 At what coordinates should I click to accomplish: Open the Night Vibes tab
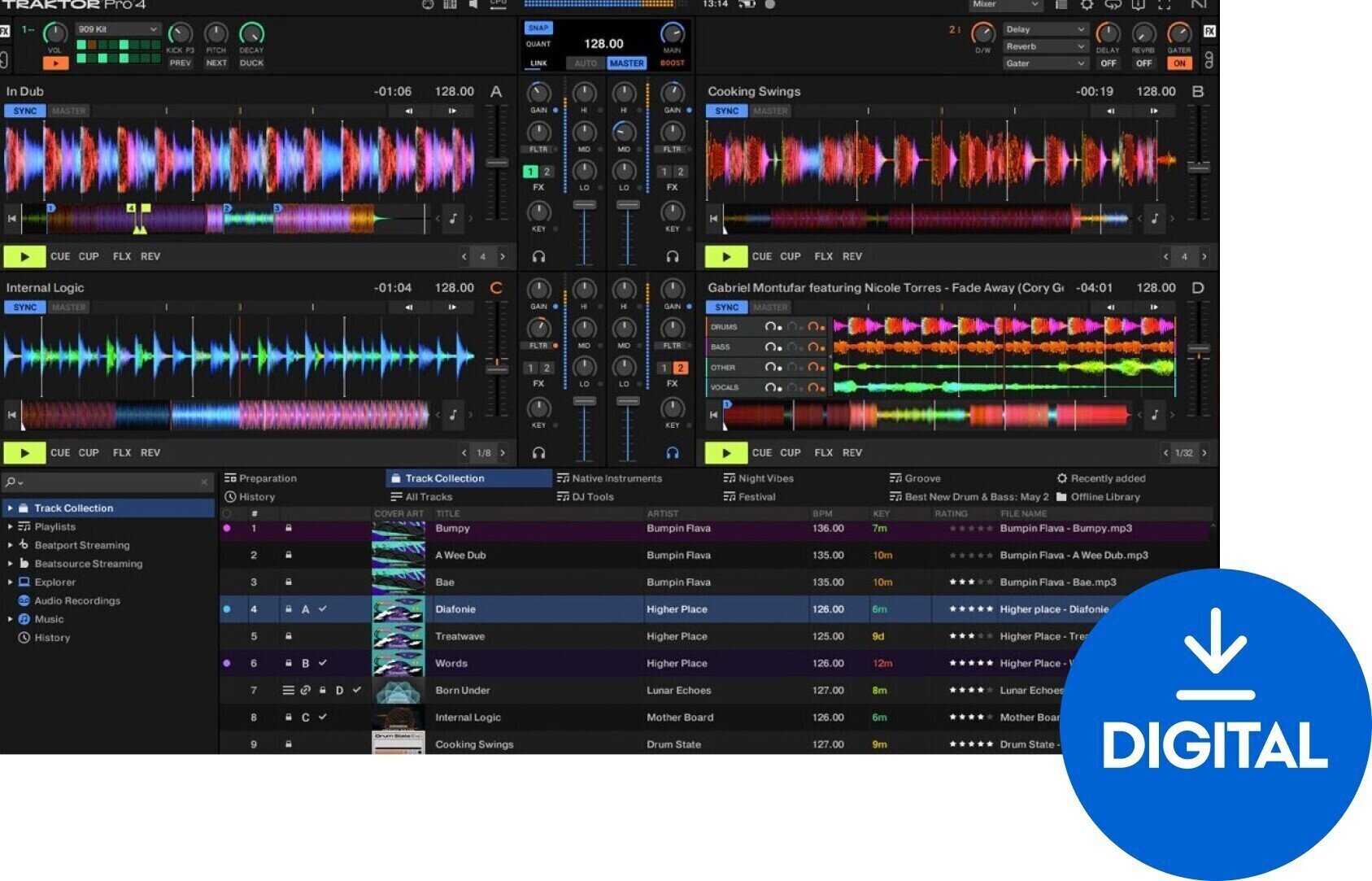(x=758, y=478)
